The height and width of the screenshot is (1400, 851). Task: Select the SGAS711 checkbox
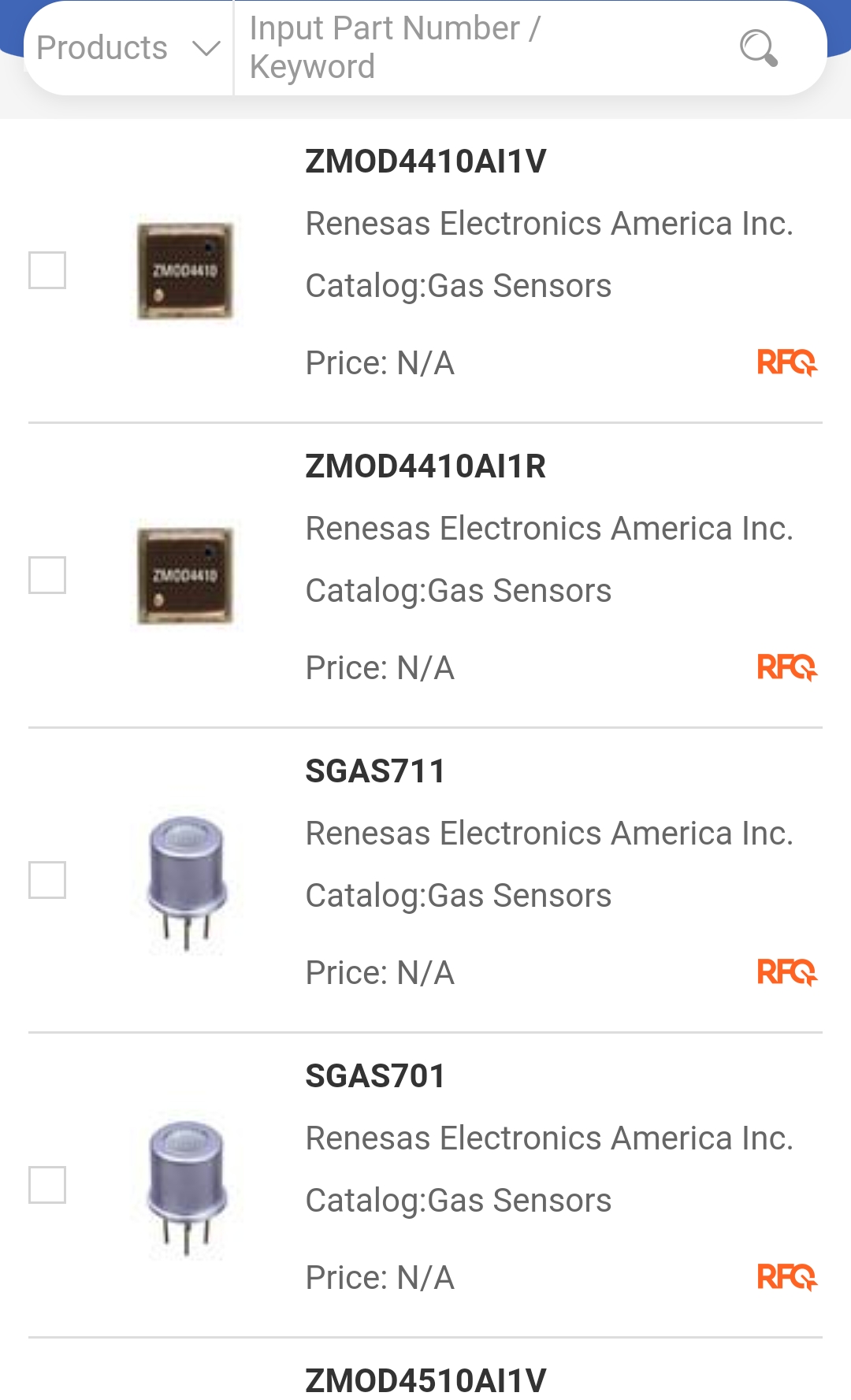[x=47, y=880]
